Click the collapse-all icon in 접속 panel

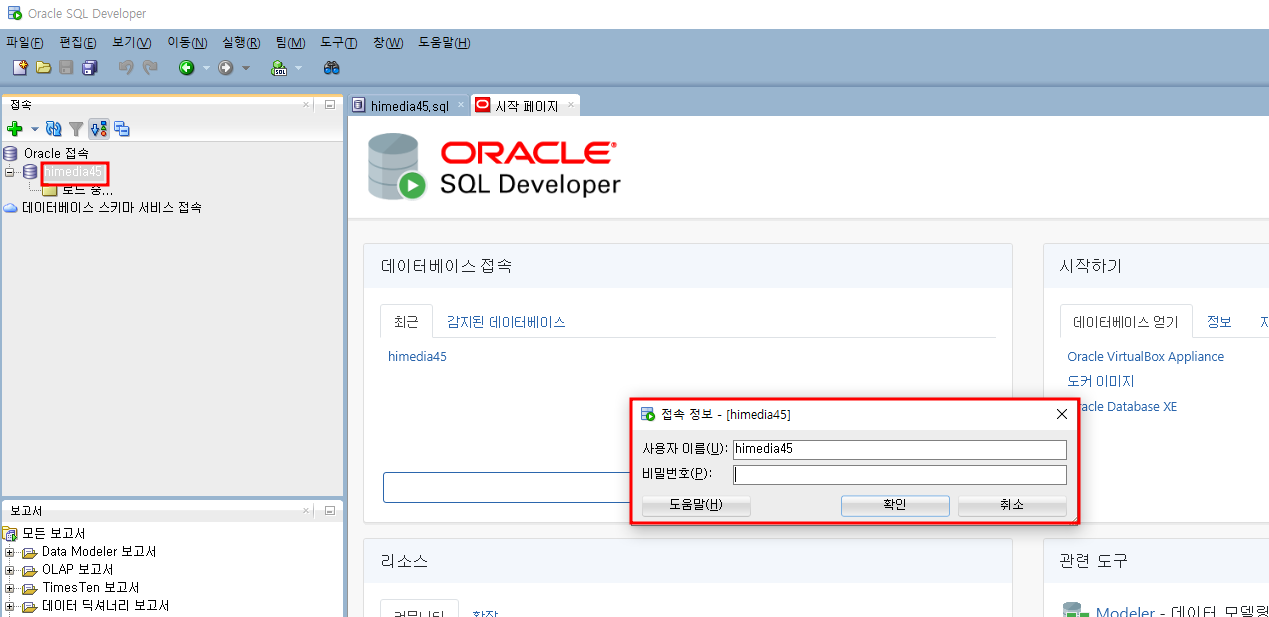(122, 129)
